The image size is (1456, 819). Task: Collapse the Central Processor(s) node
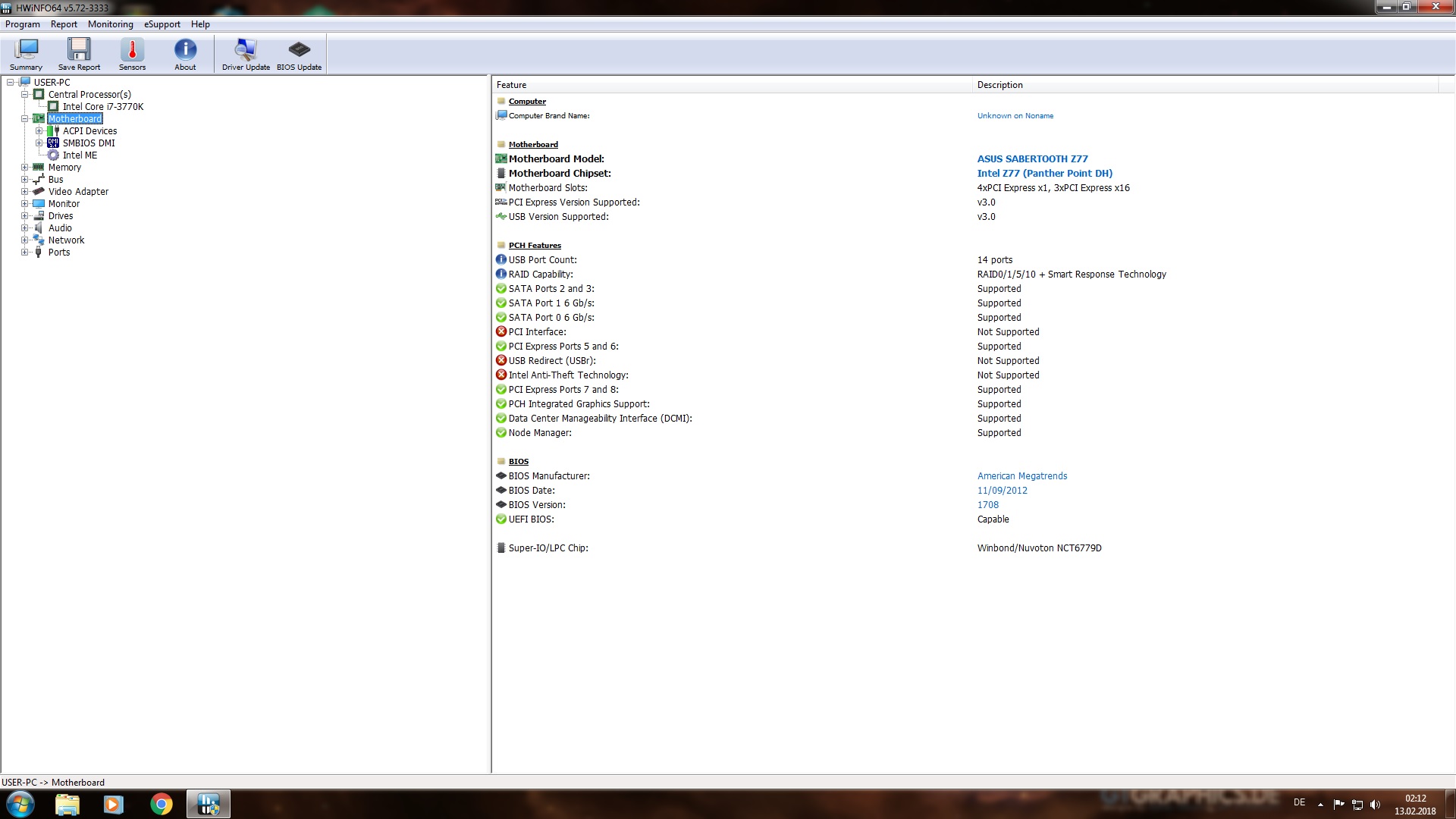24,95
